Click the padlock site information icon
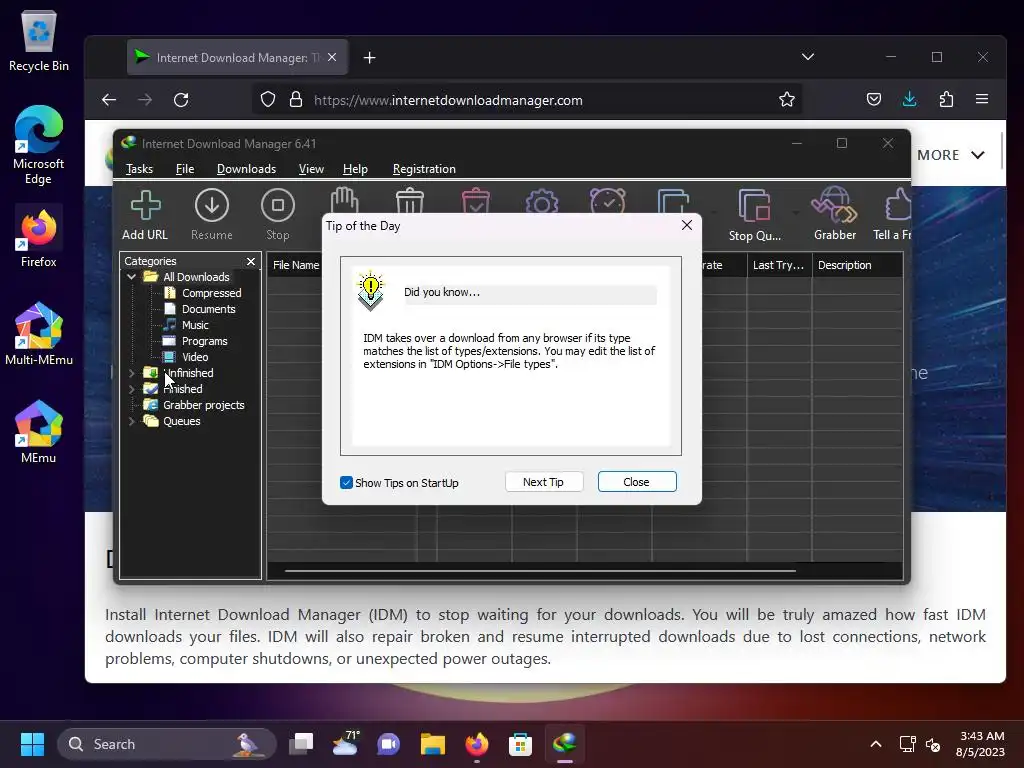The width and height of the screenshot is (1024, 768). pyautogui.click(x=296, y=100)
